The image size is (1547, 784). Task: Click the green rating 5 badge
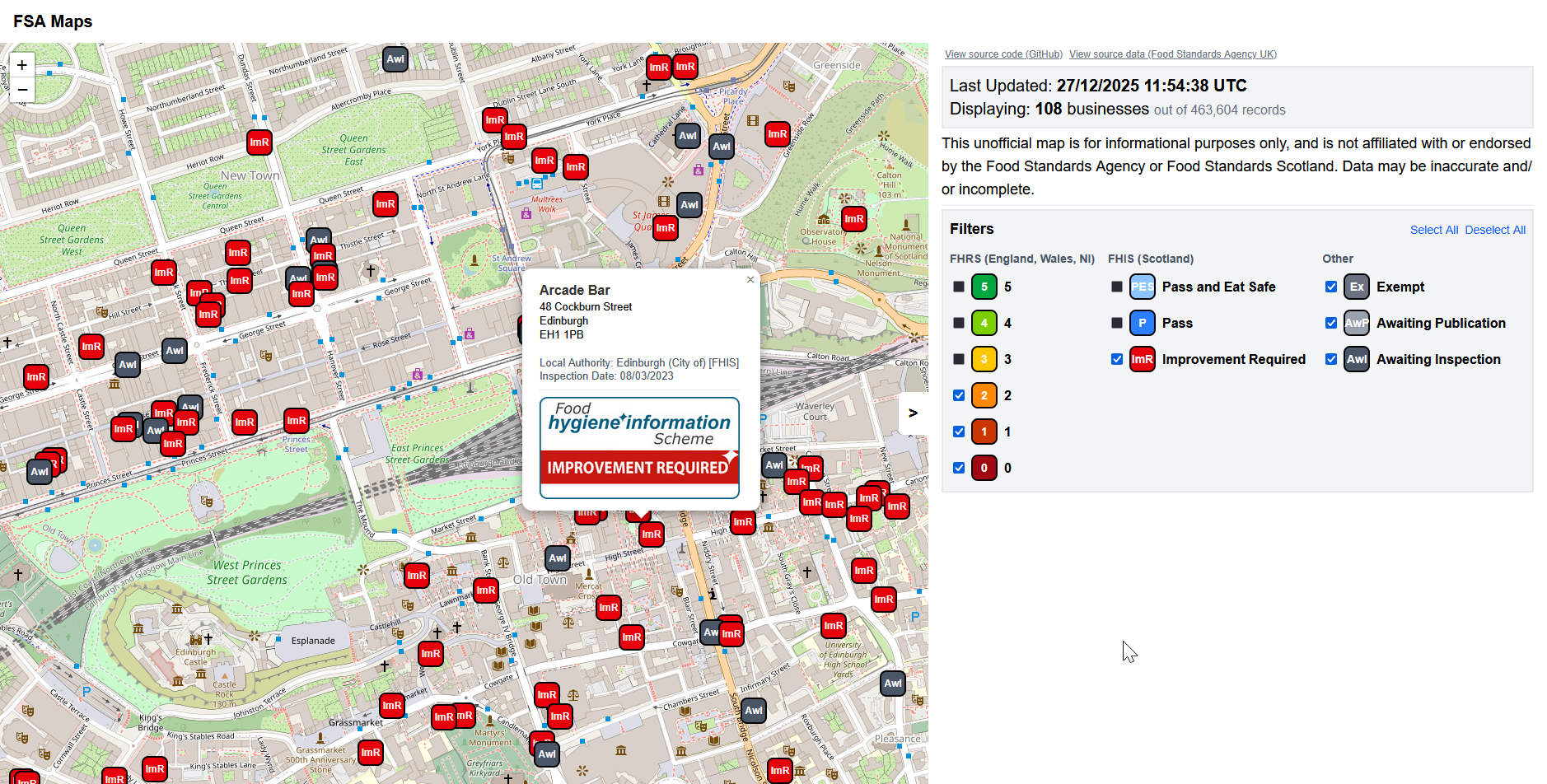click(x=984, y=287)
